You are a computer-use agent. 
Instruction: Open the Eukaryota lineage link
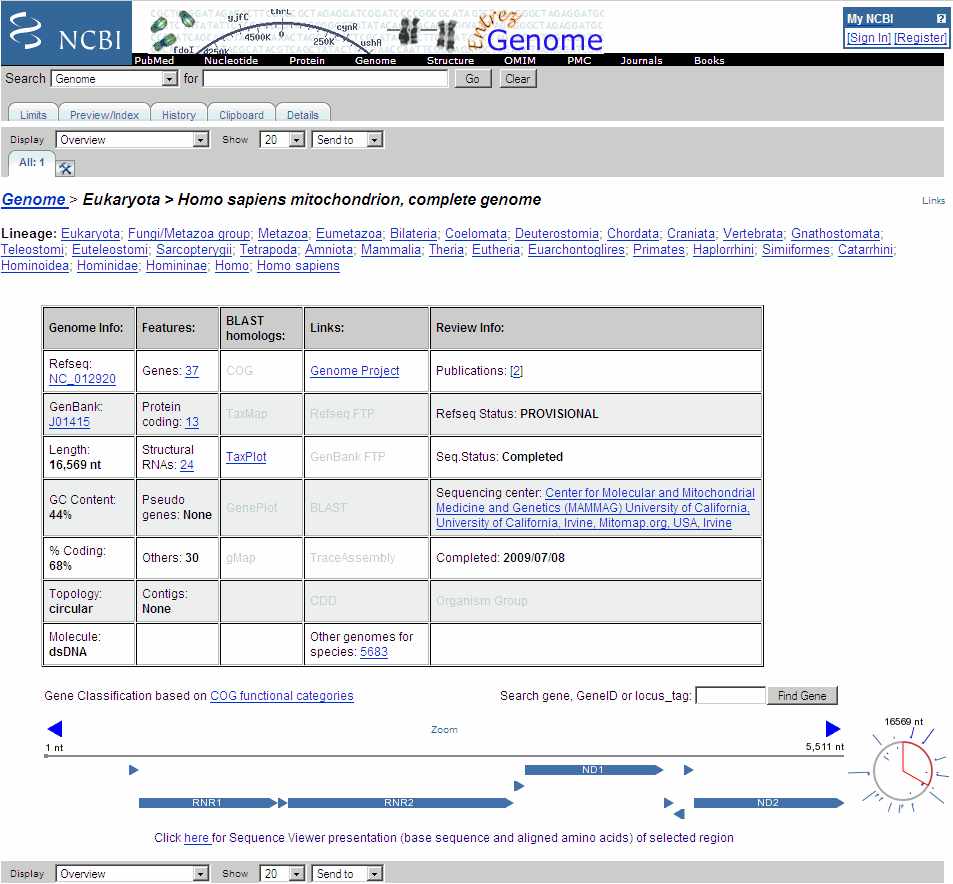(91, 234)
